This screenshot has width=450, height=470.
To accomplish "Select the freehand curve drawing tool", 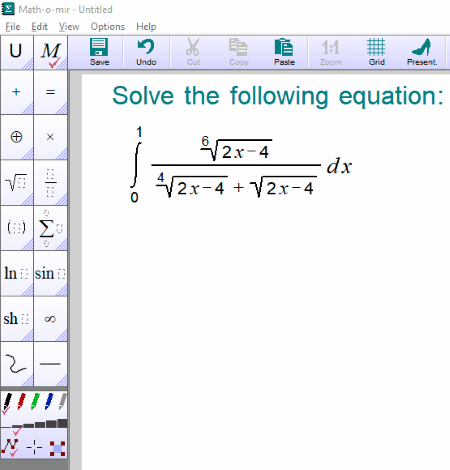I will [17, 364].
